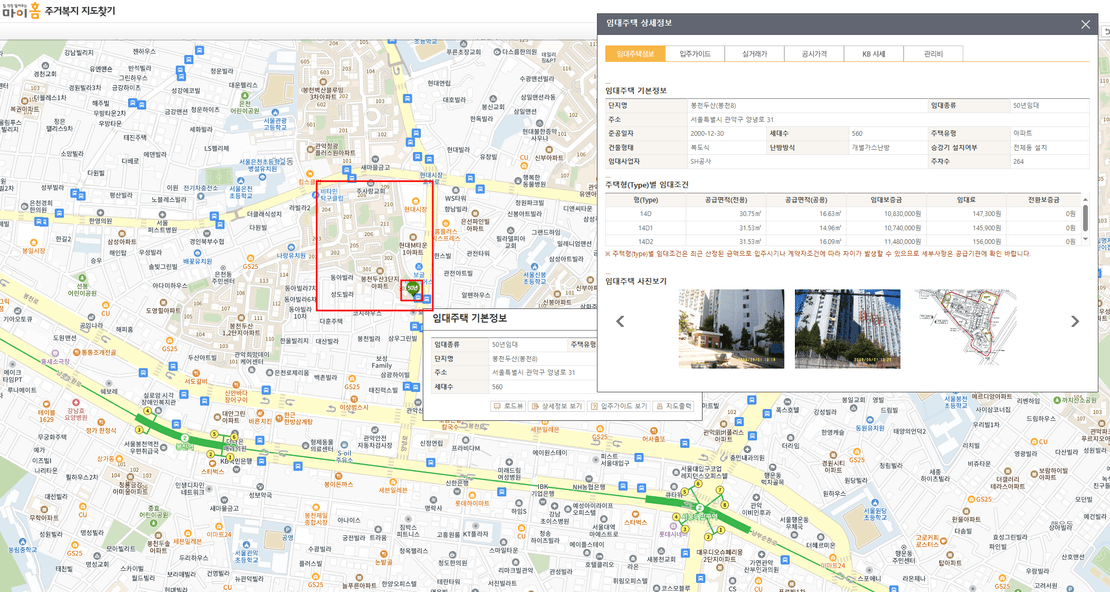Click the 로드뷰 button
Image resolution: width=1110 pixels, height=592 pixels.
(509, 406)
